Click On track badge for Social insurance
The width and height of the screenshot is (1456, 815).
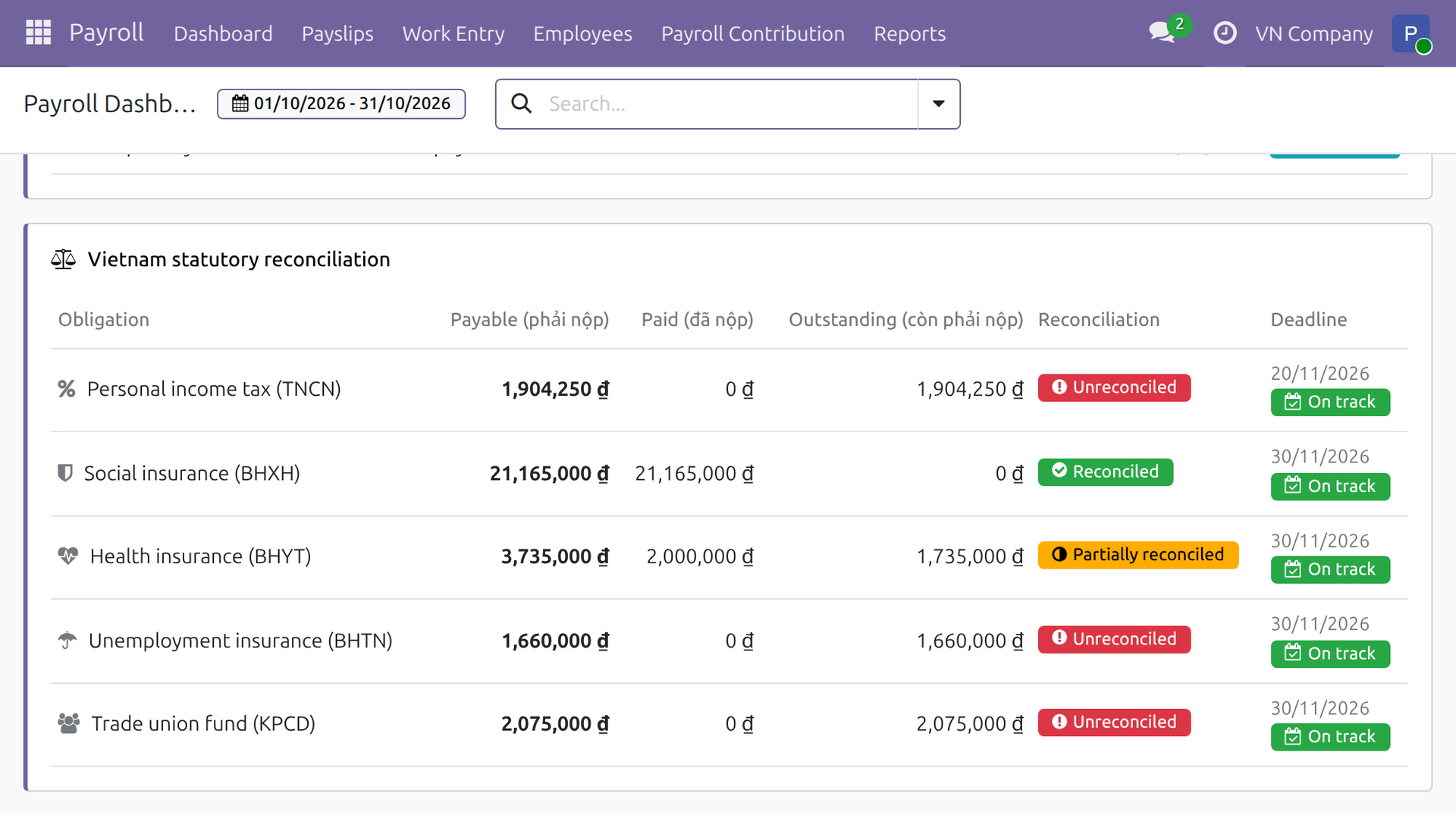[x=1330, y=487]
